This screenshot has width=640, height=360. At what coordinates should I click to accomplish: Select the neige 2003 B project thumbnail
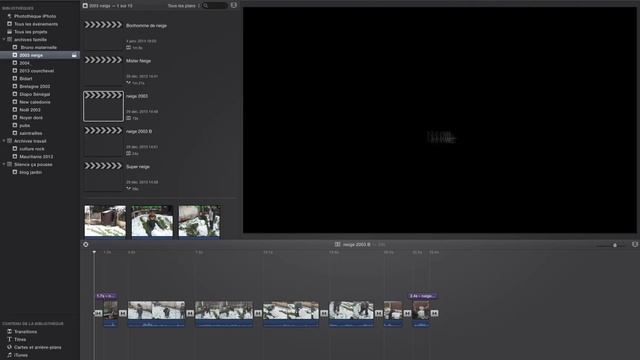tap(103, 141)
